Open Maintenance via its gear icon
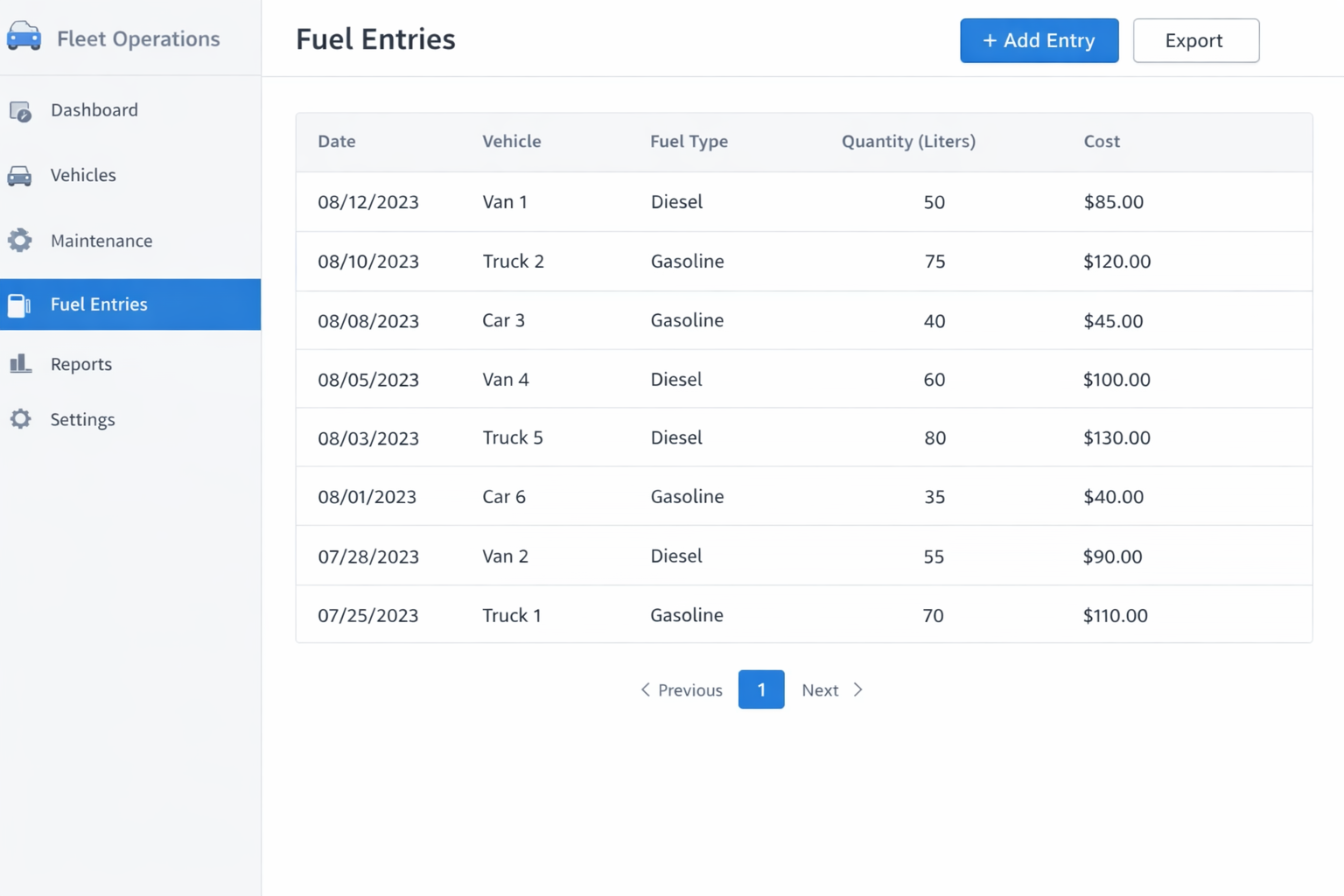 coord(20,240)
